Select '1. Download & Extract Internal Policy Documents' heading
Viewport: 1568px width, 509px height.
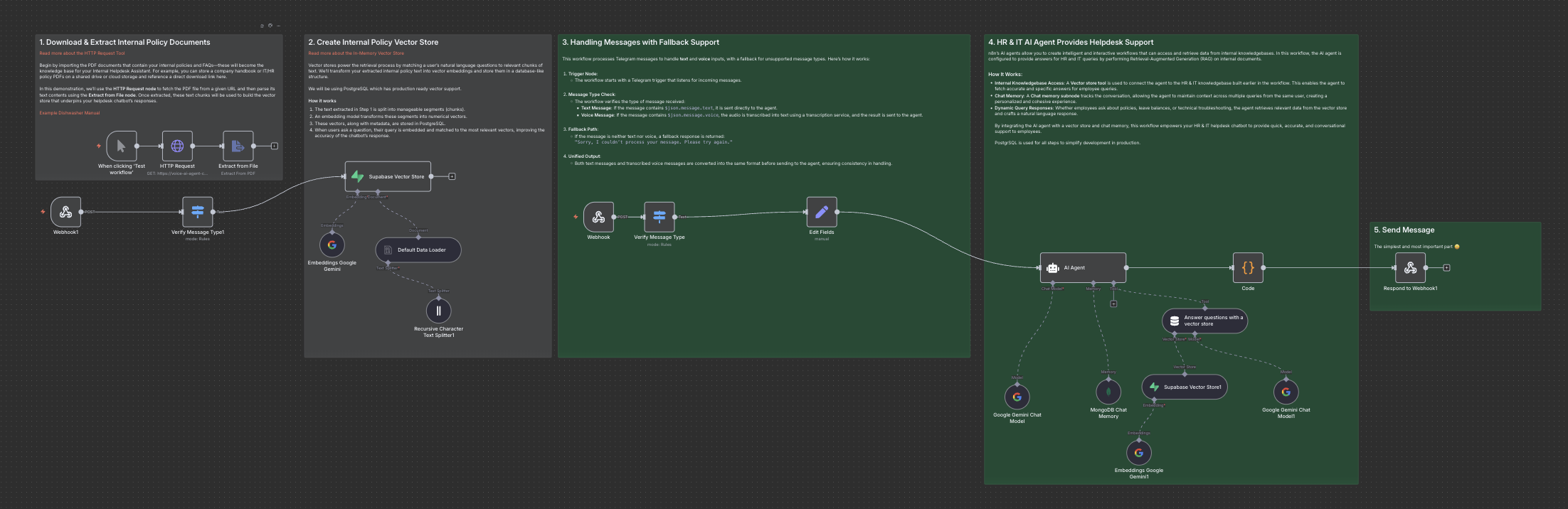125,43
